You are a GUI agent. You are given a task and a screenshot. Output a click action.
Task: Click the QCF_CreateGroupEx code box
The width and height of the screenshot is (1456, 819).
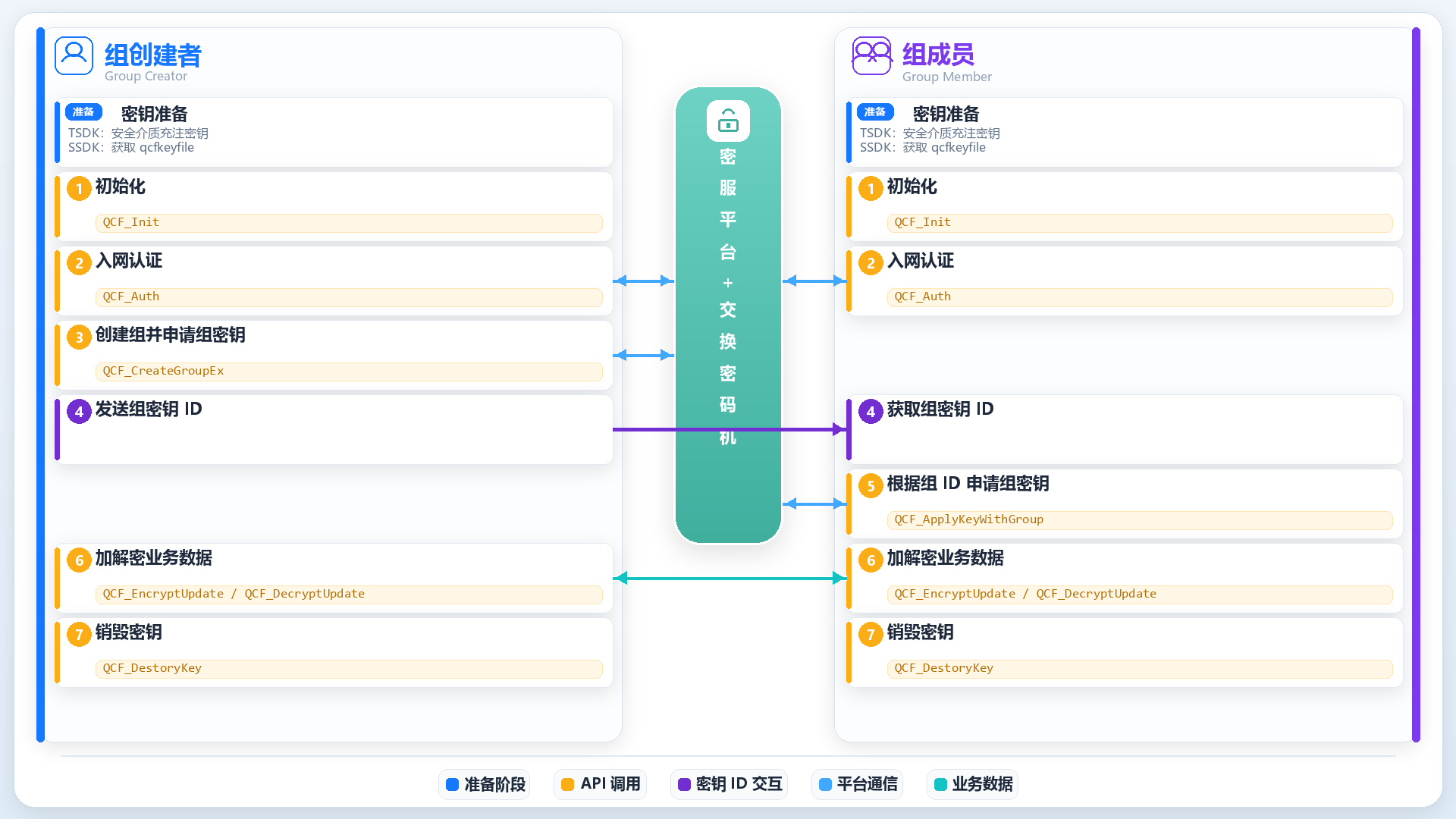tap(349, 371)
